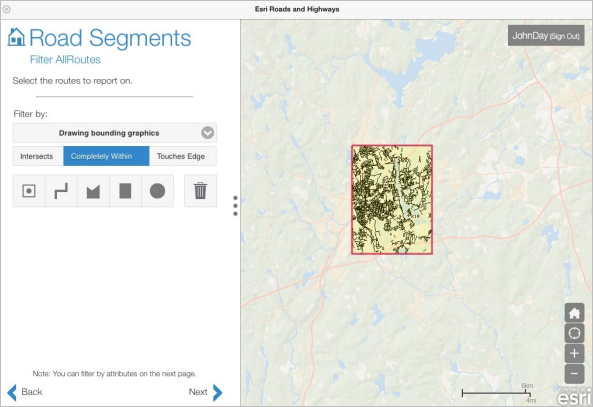Select the polyline drawing tool
This screenshot has height=407, width=593.
61,191
